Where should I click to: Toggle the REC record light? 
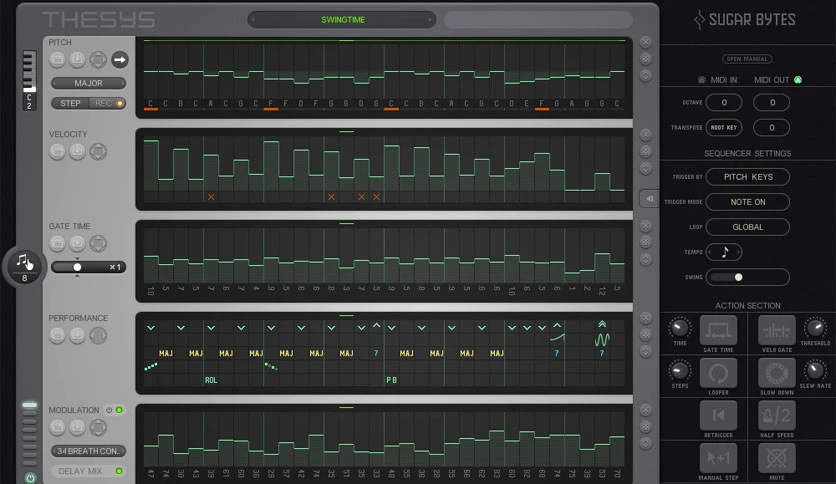120,103
